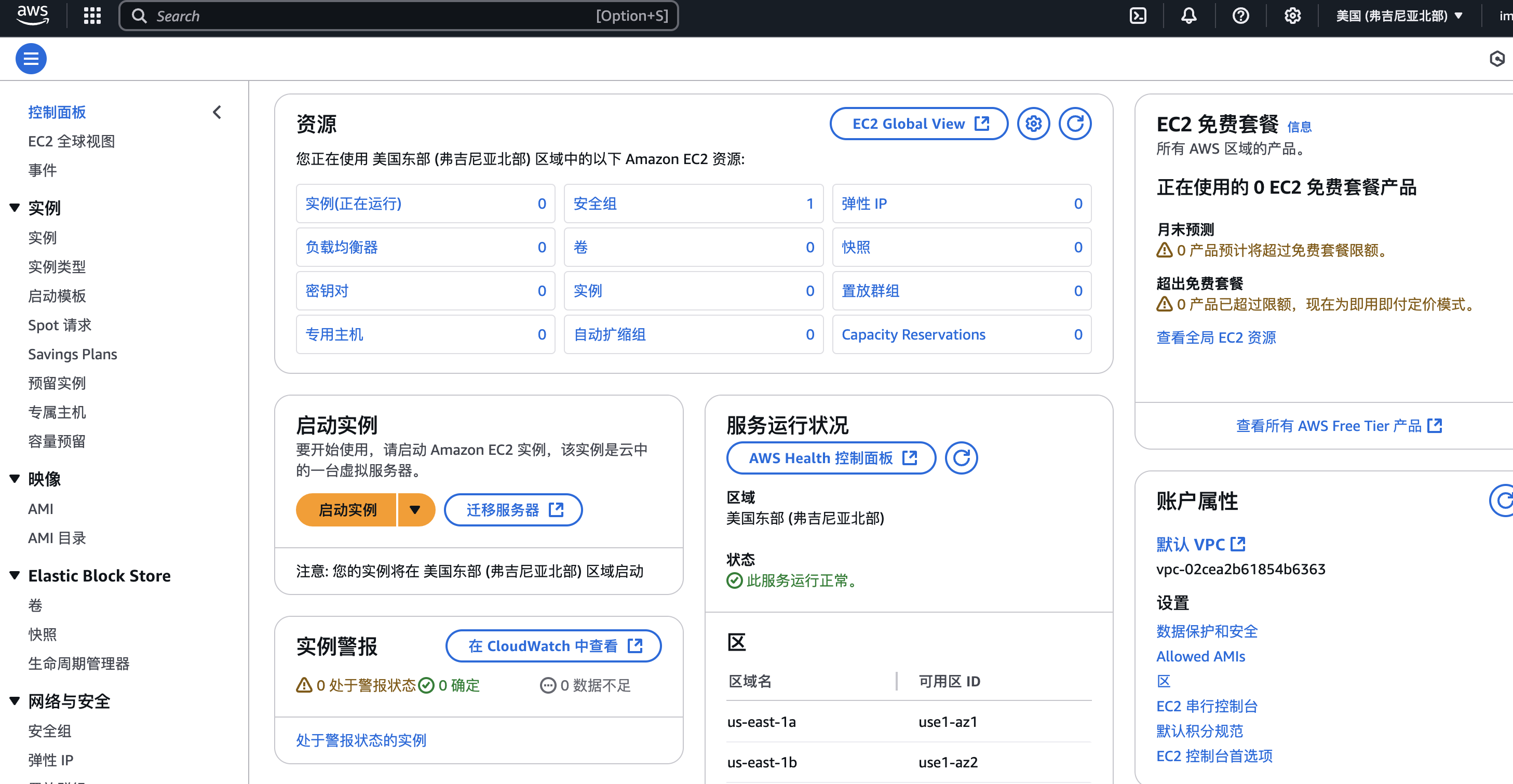This screenshot has width=1513, height=784.
Task: Open the hexagon panel icon at top right
Action: pyautogui.click(x=1497, y=59)
